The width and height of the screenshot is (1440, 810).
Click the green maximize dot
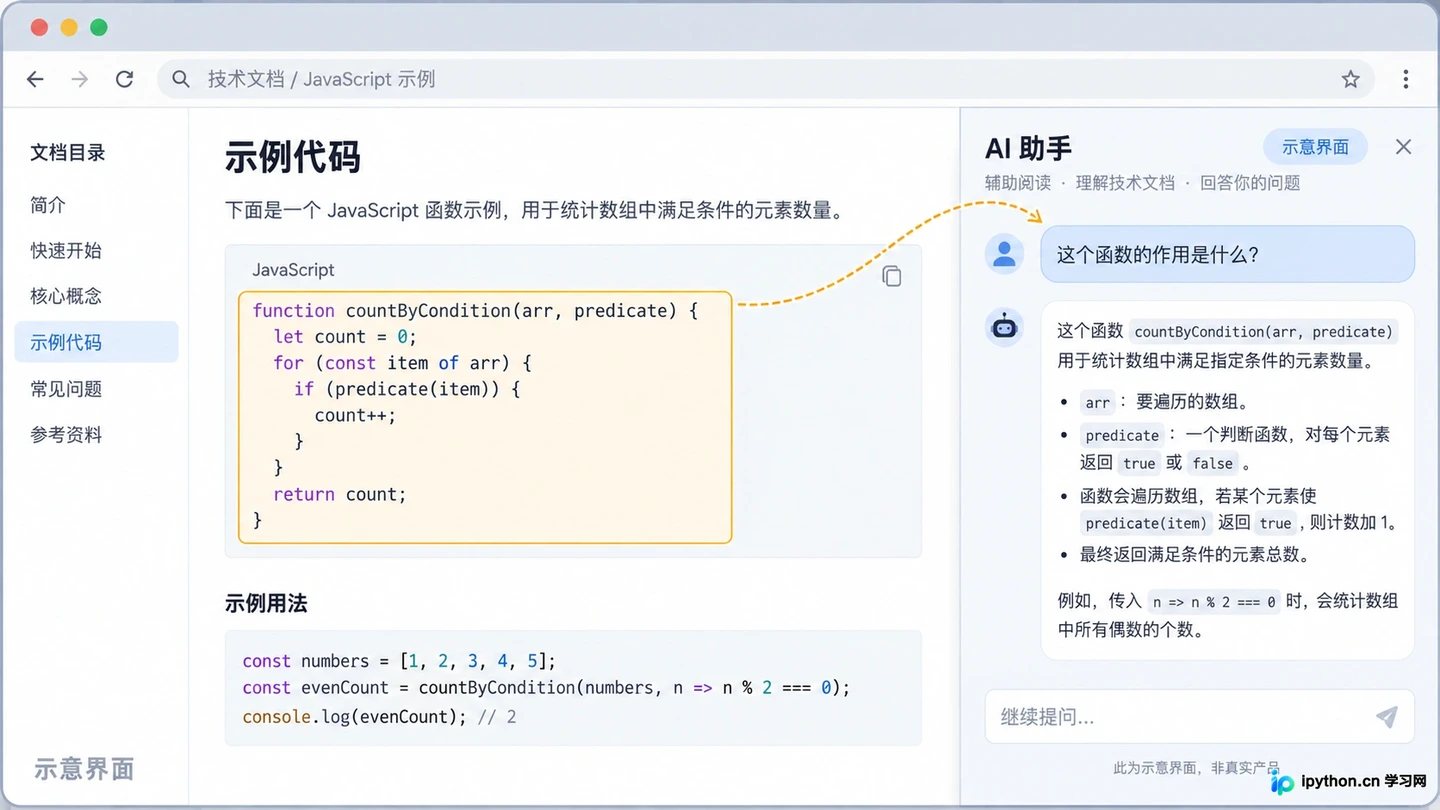tap(99, 27)
